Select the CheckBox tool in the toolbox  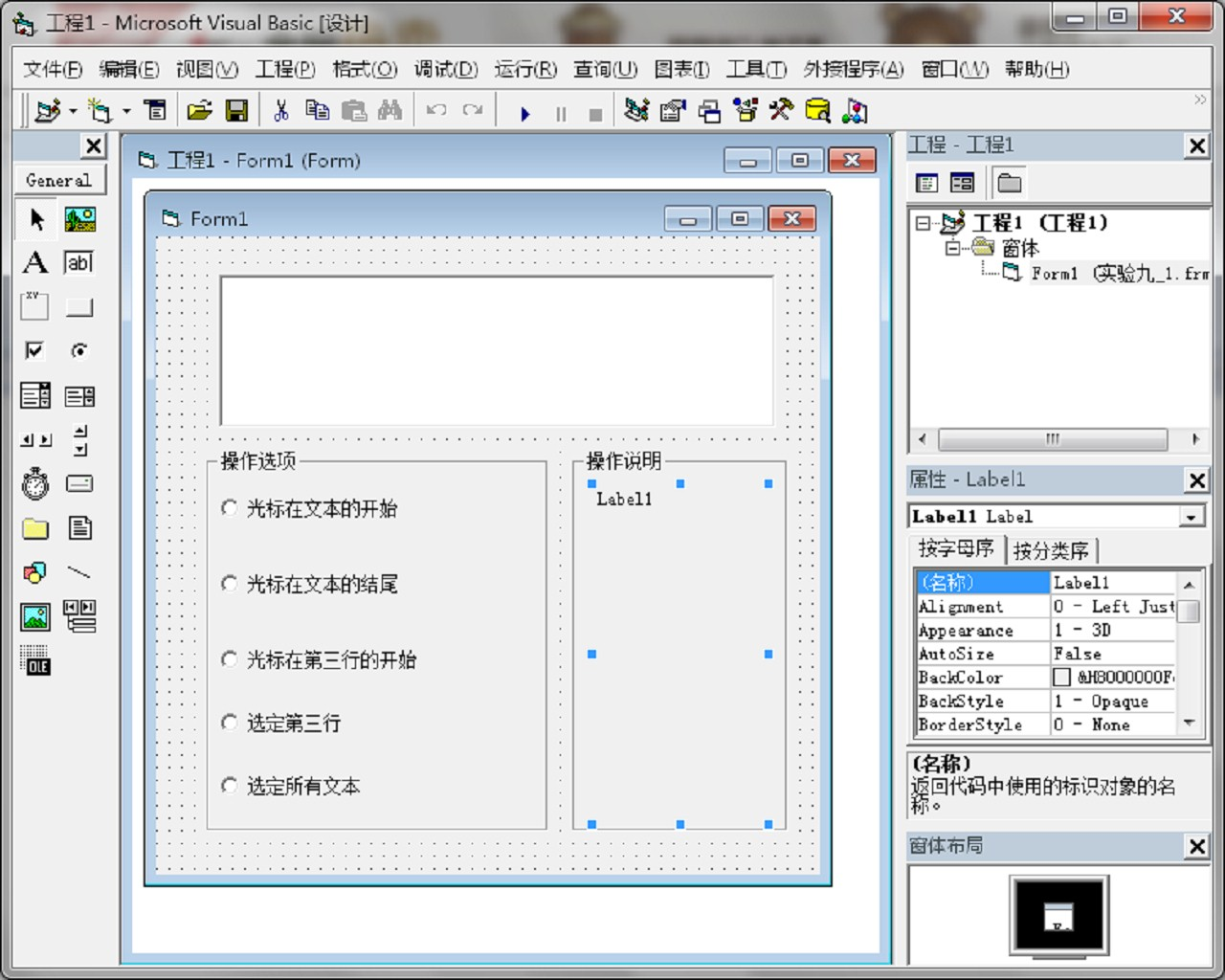[35, 350]
